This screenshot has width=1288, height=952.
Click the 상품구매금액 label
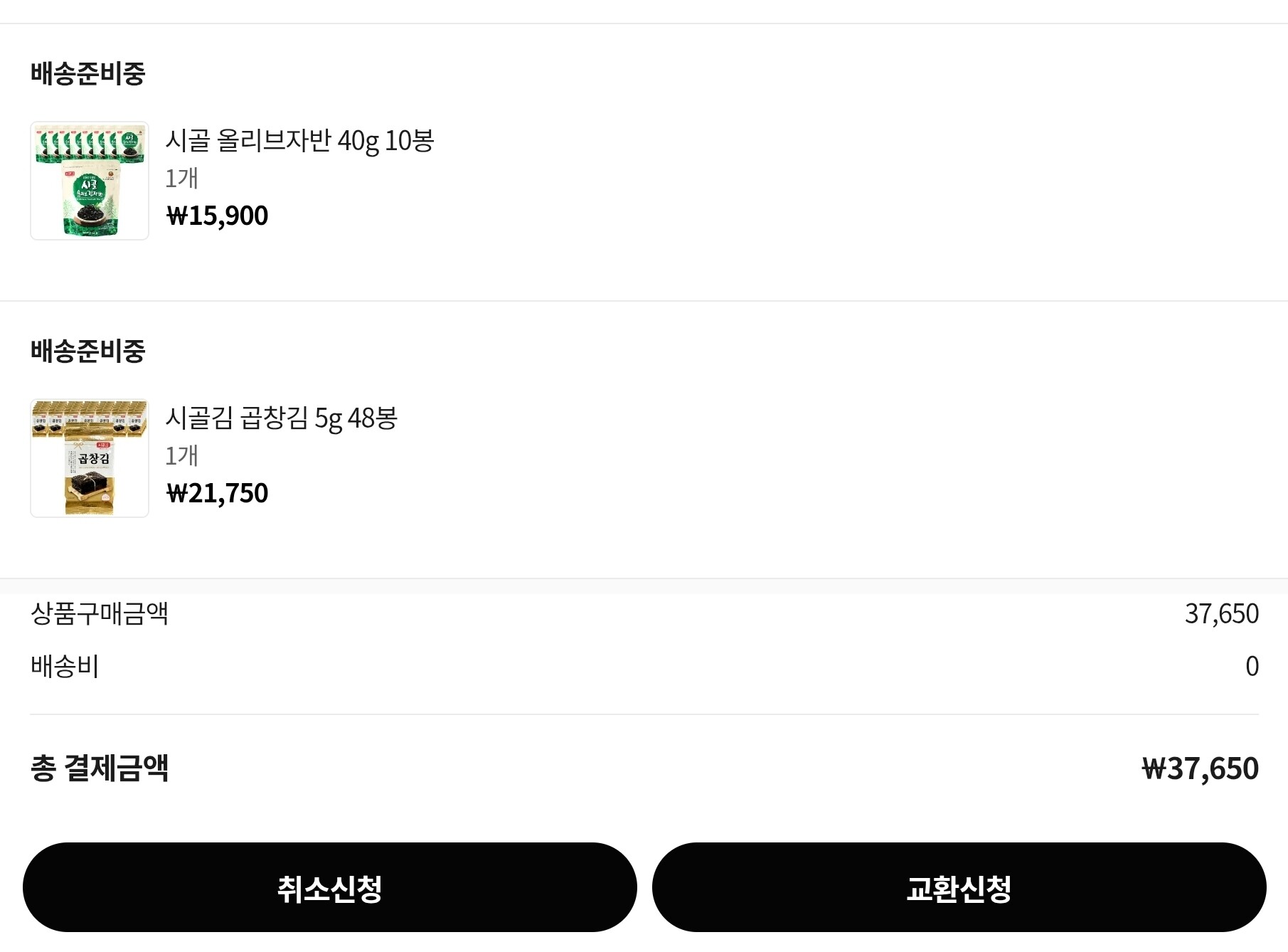pyautogui.click(x=100, y=613)
